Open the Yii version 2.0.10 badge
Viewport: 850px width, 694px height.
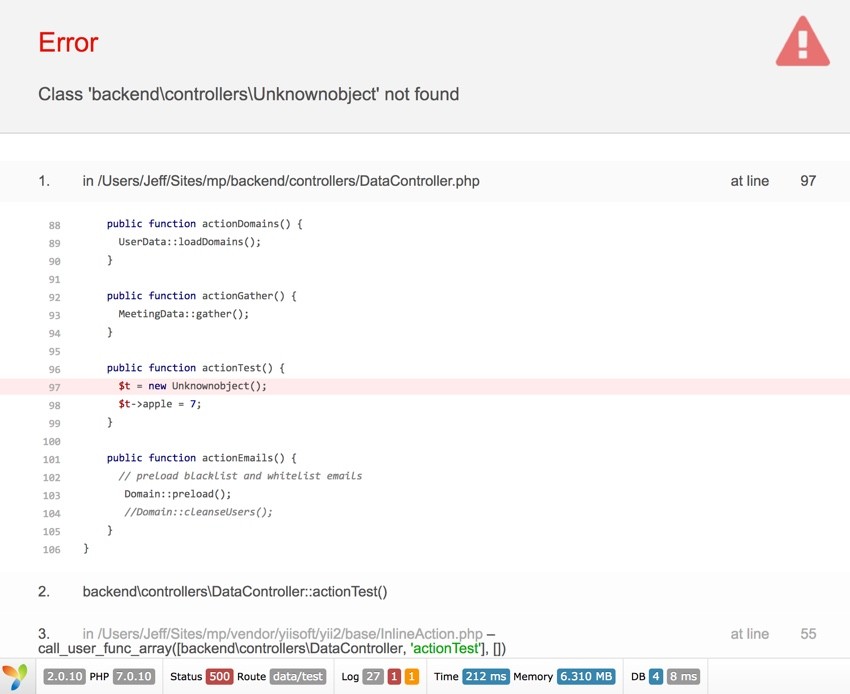pos(65,676)
